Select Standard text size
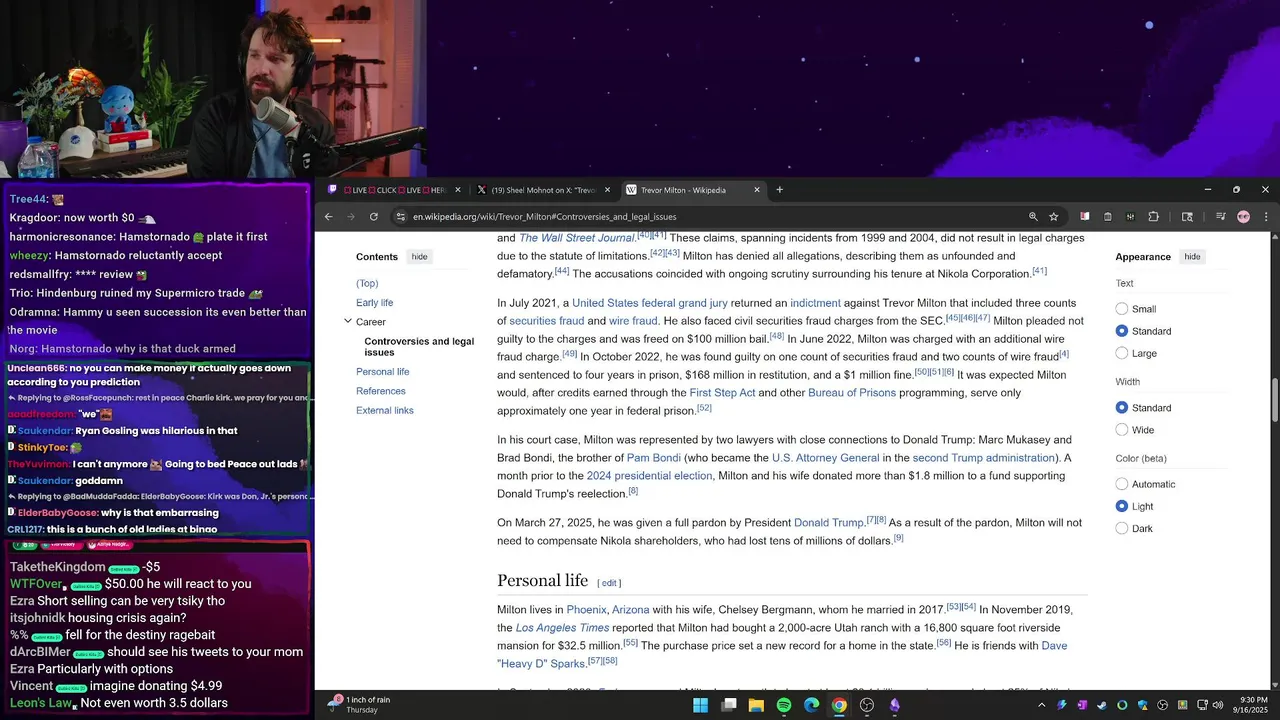 pos(1122,331)
